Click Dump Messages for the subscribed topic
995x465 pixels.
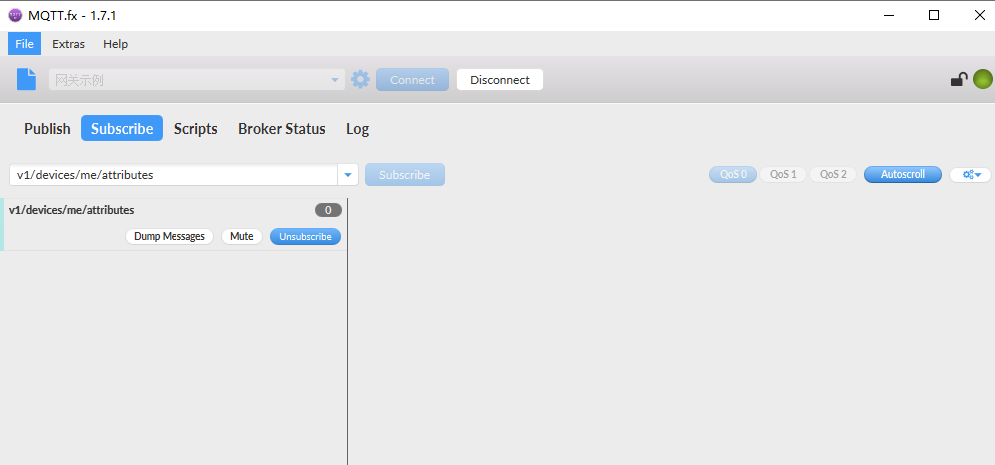coord(169,237)
